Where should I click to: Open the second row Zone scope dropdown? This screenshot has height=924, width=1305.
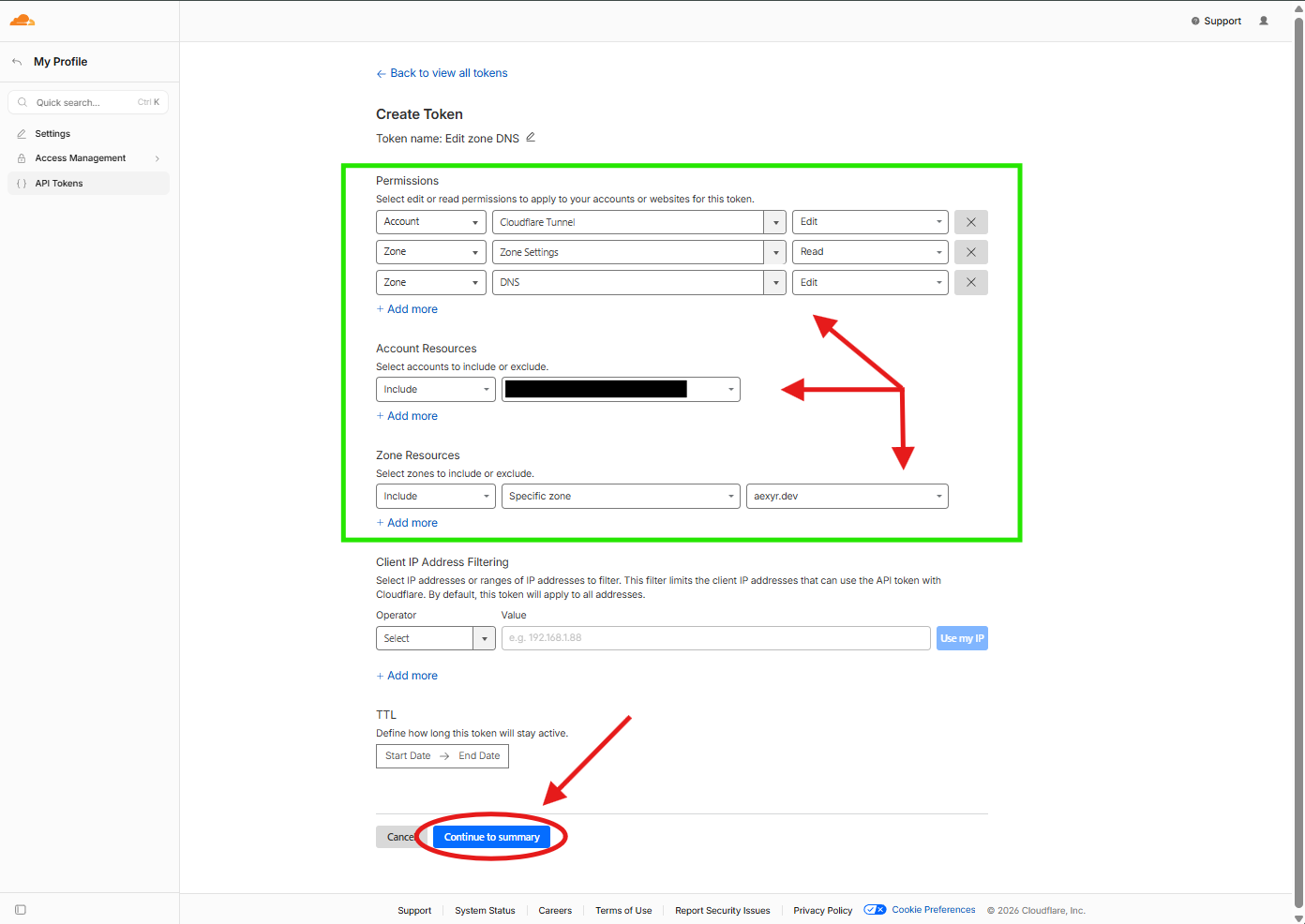tap(431, 252)
